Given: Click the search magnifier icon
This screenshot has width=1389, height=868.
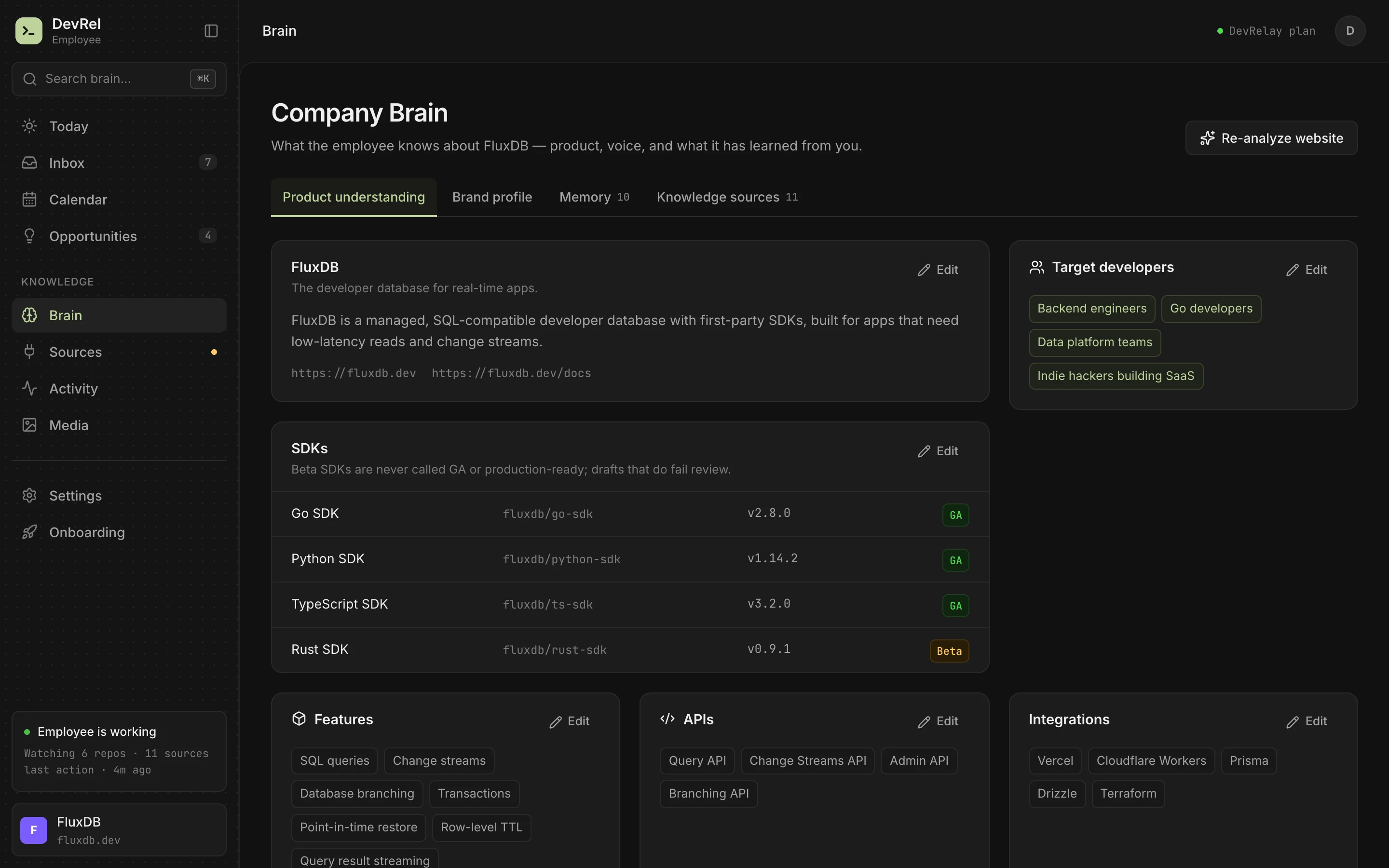Looking at the screenshot, I should (30, 79).
